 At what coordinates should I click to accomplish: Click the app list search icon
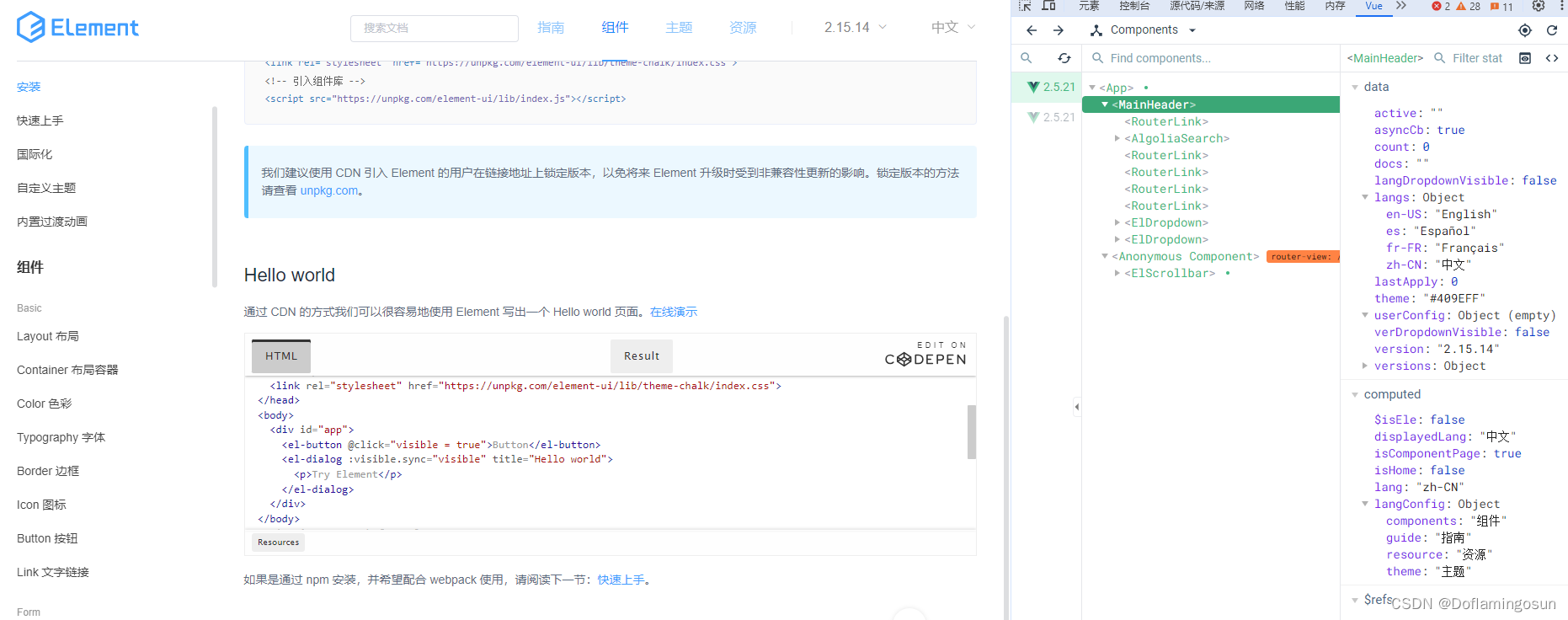tap(1027, 58)
